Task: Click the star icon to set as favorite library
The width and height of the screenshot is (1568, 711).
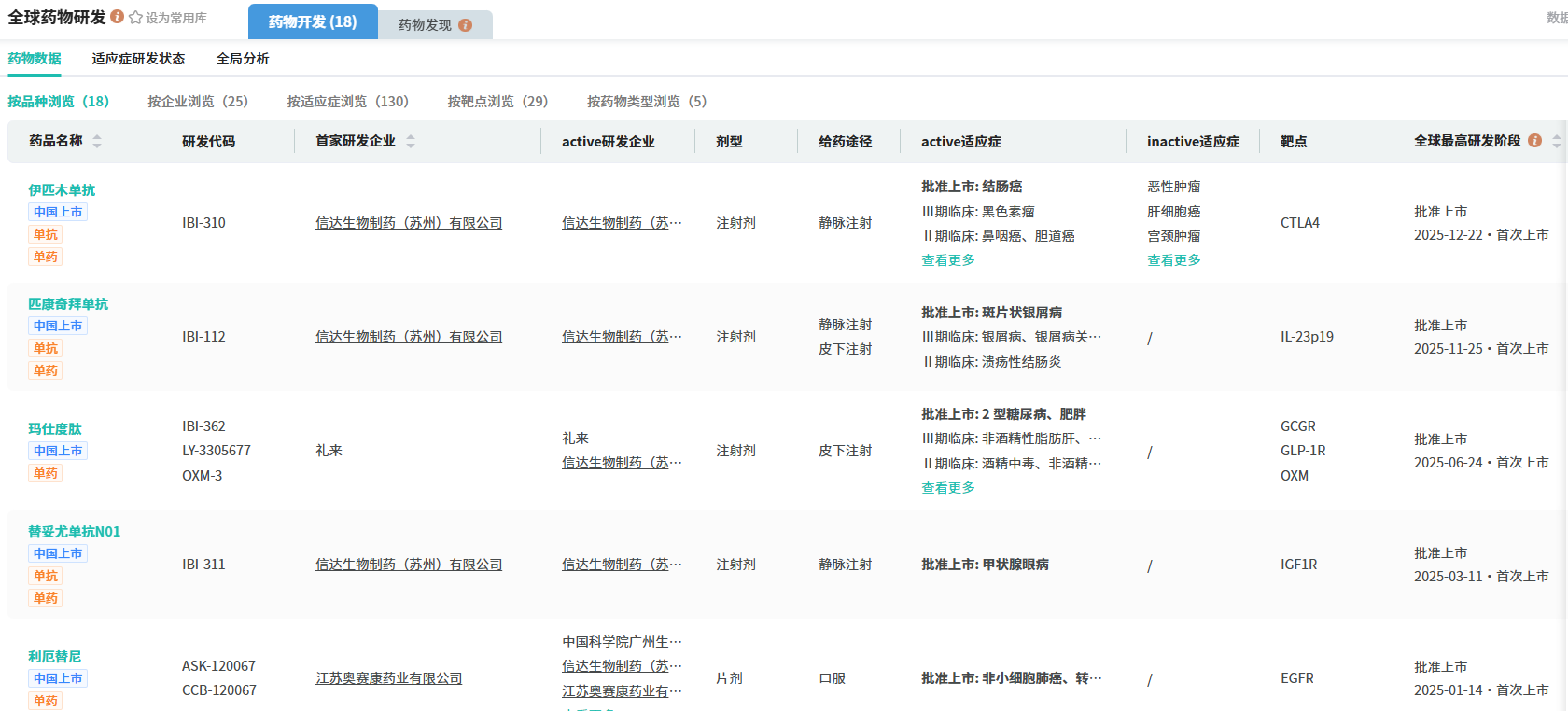Action: (136, 18)
